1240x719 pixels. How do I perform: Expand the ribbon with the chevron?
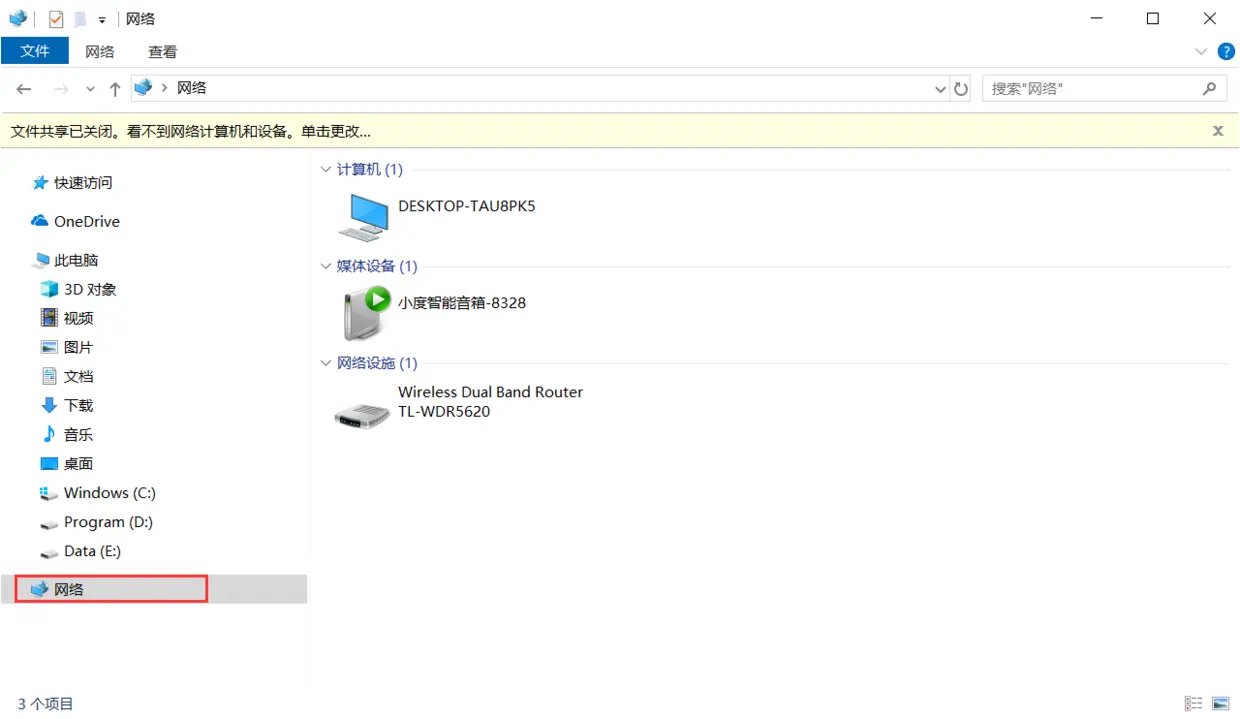click(1201, 51)
